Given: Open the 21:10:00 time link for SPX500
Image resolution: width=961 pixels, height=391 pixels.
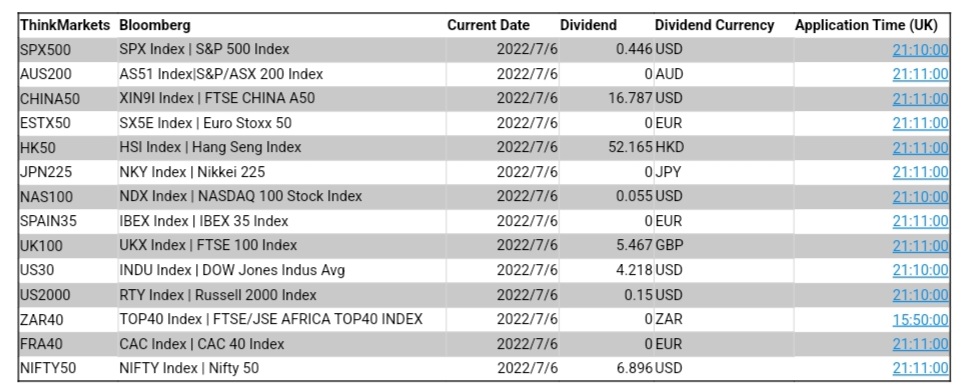Looking at the screenshot, I should (921, 50).
